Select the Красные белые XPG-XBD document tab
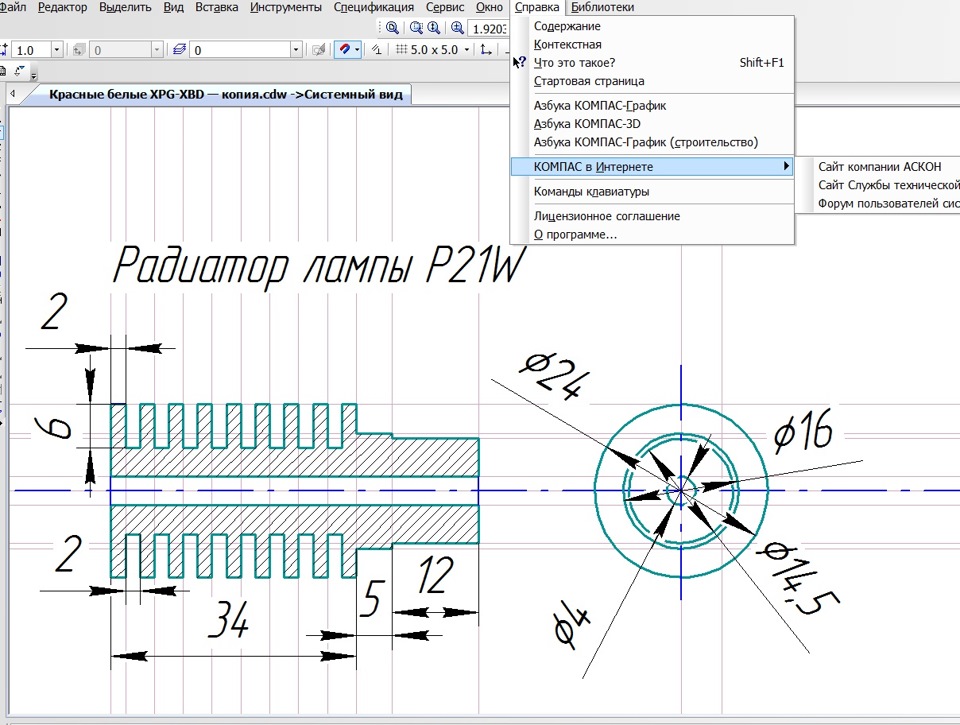Screen dimensions: 960x725 226,95
